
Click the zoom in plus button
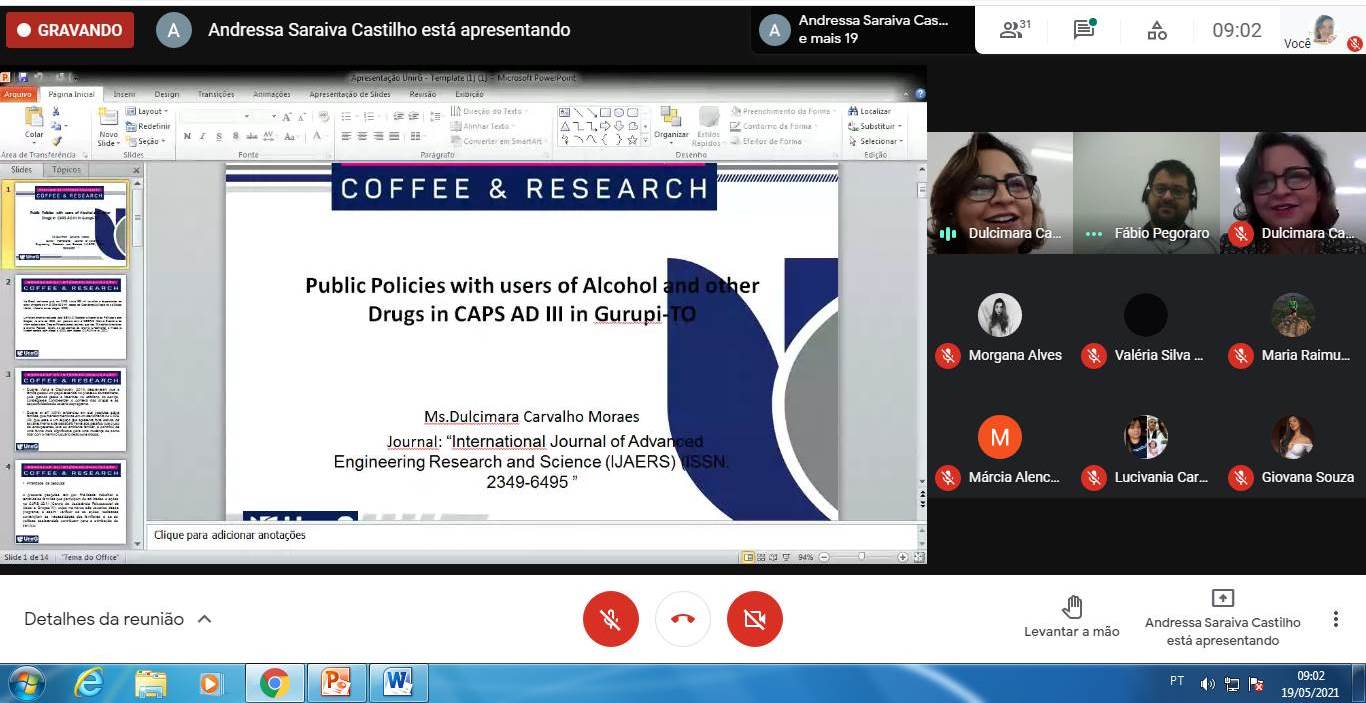903,557
